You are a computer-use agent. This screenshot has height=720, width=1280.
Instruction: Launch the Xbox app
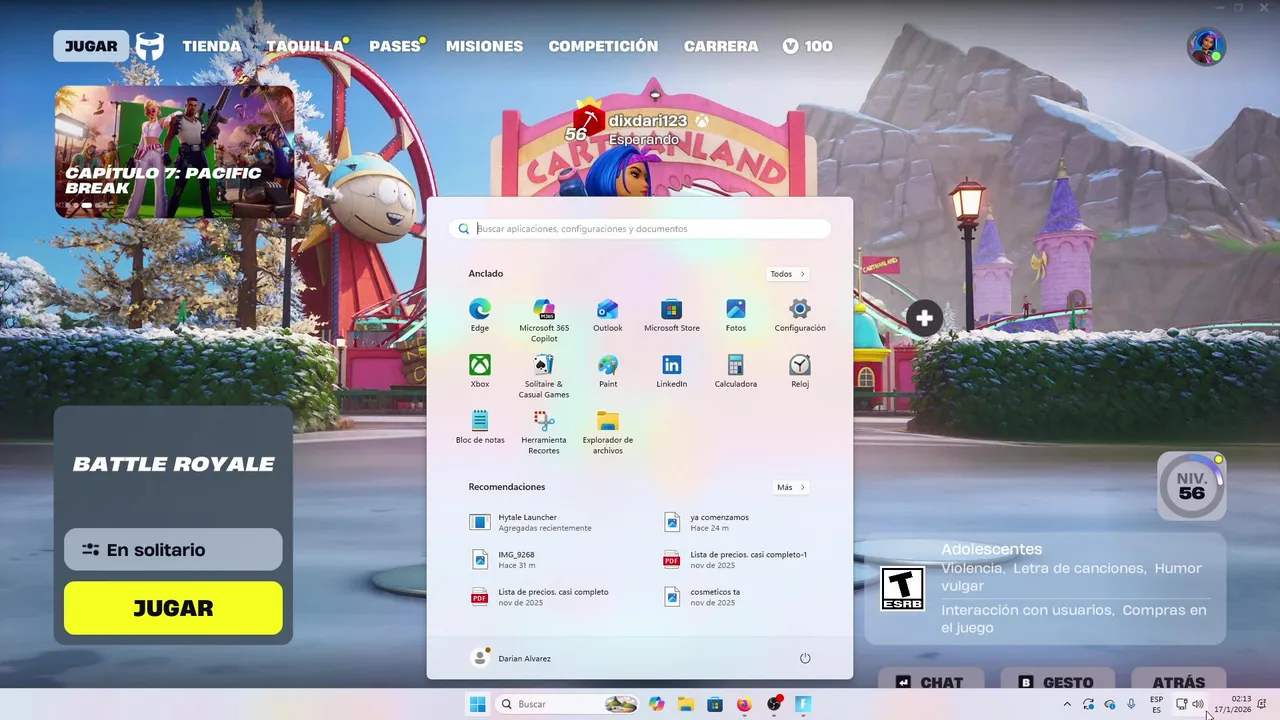(x=480, y=370)
